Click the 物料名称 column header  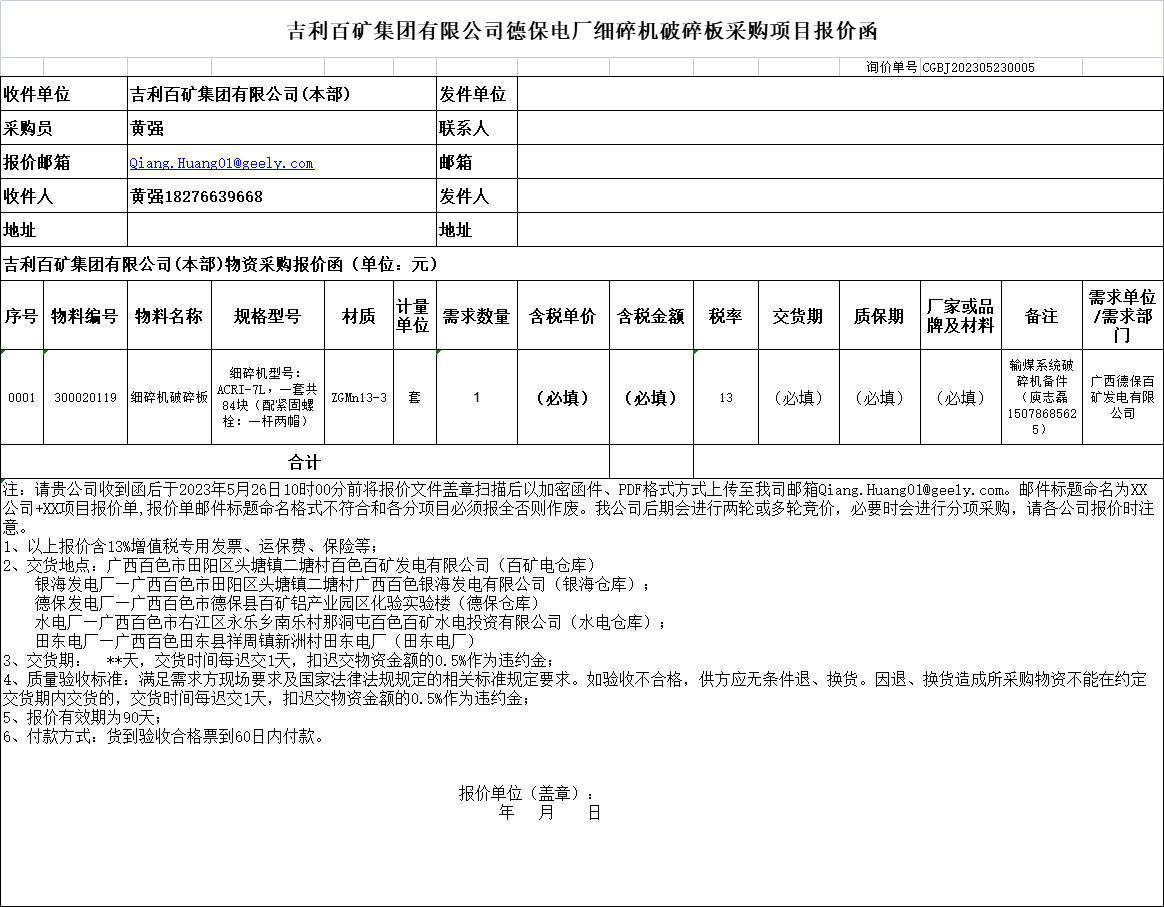[x=169, y=315]
